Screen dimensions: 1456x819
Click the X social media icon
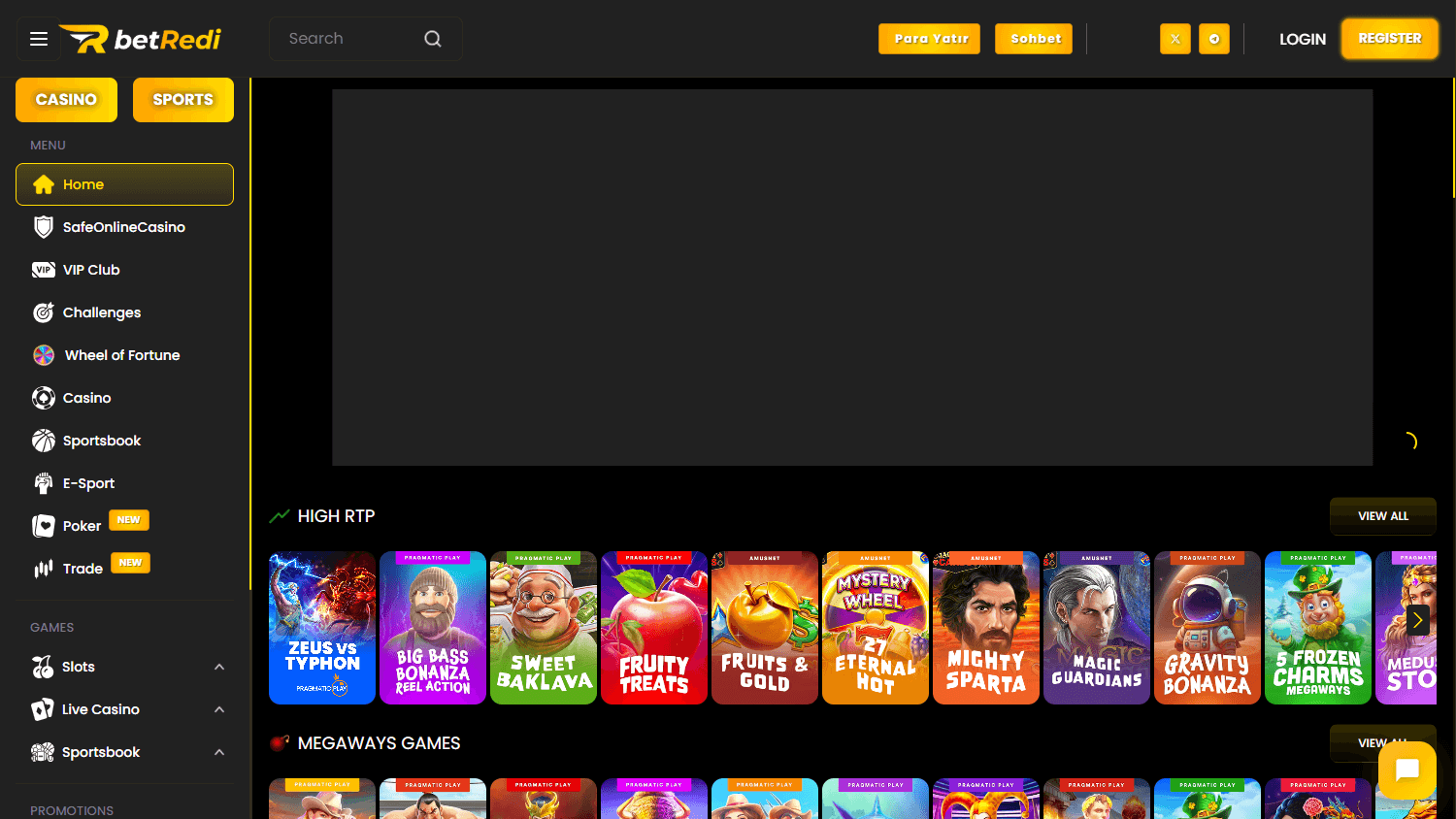1175,38
